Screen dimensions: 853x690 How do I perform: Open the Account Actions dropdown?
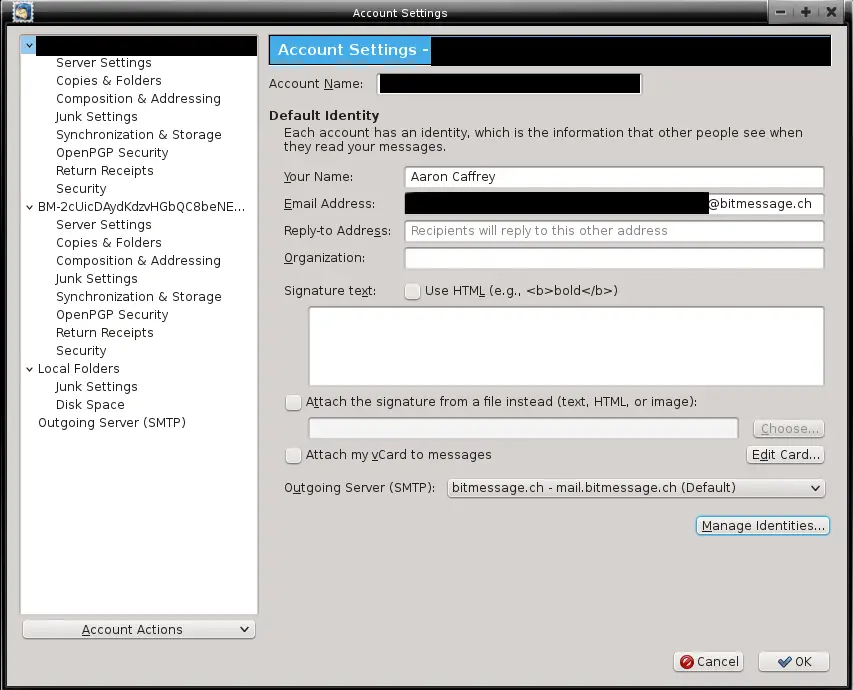click(x=139, y=630)
